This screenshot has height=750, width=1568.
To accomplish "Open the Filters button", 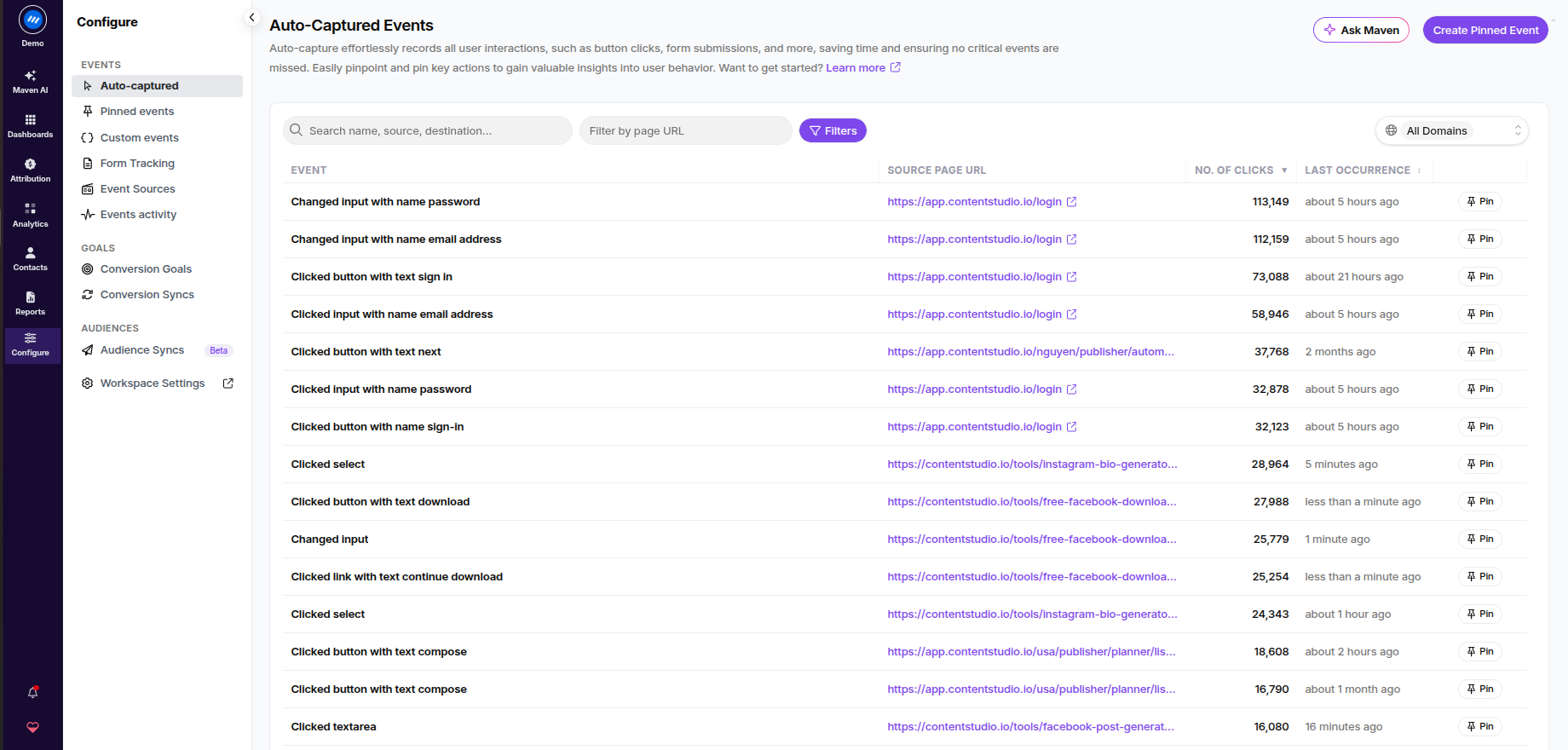I will pyautogui.click(x=833, y=130).
